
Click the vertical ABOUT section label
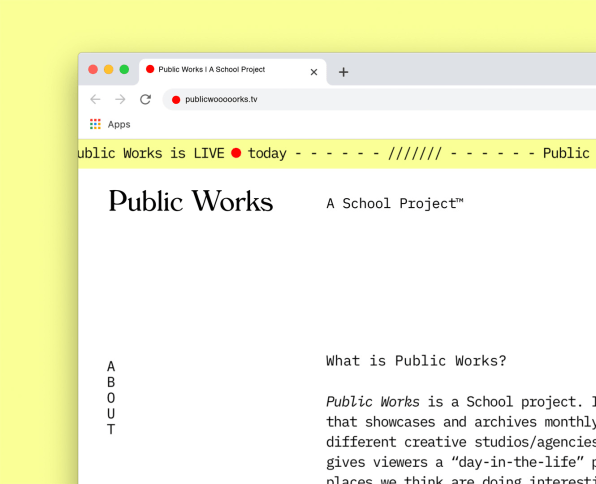click(x=111, y=398)
